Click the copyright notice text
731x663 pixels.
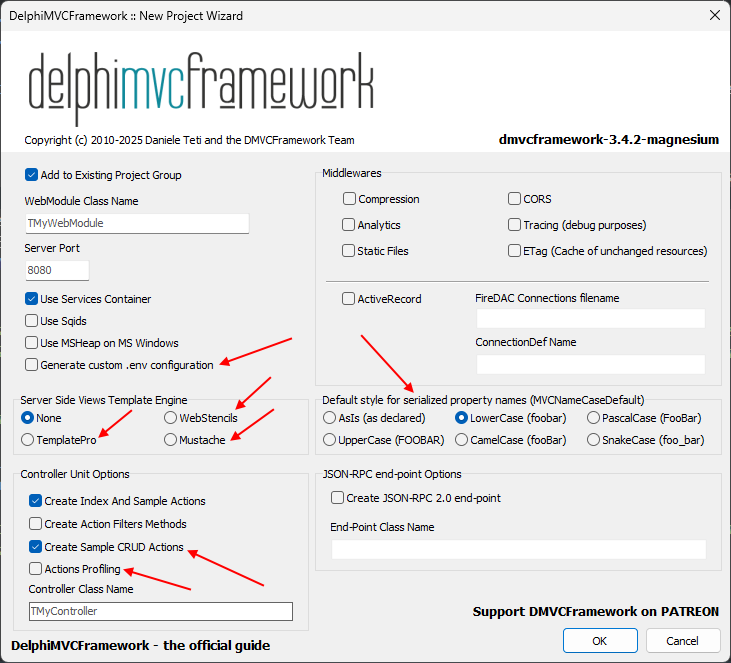click(189, 140)
